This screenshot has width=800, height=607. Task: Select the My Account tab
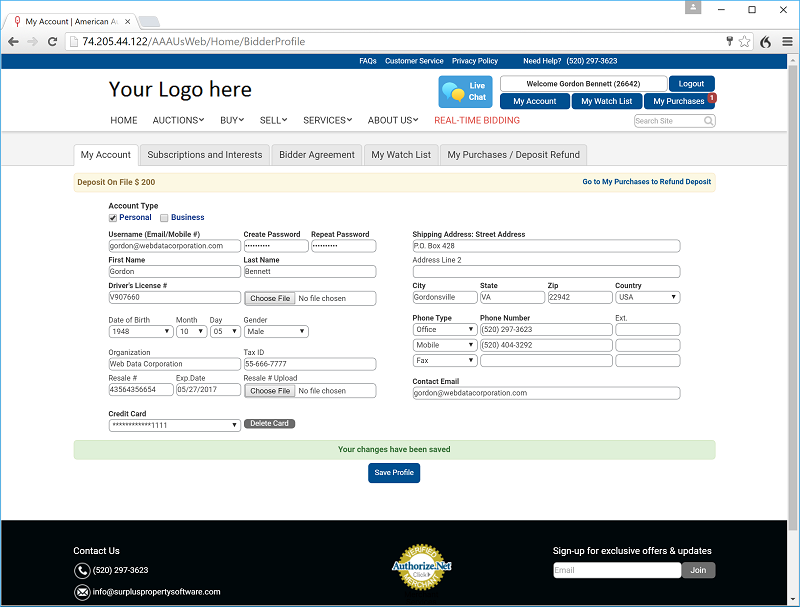tap(106, 155)
